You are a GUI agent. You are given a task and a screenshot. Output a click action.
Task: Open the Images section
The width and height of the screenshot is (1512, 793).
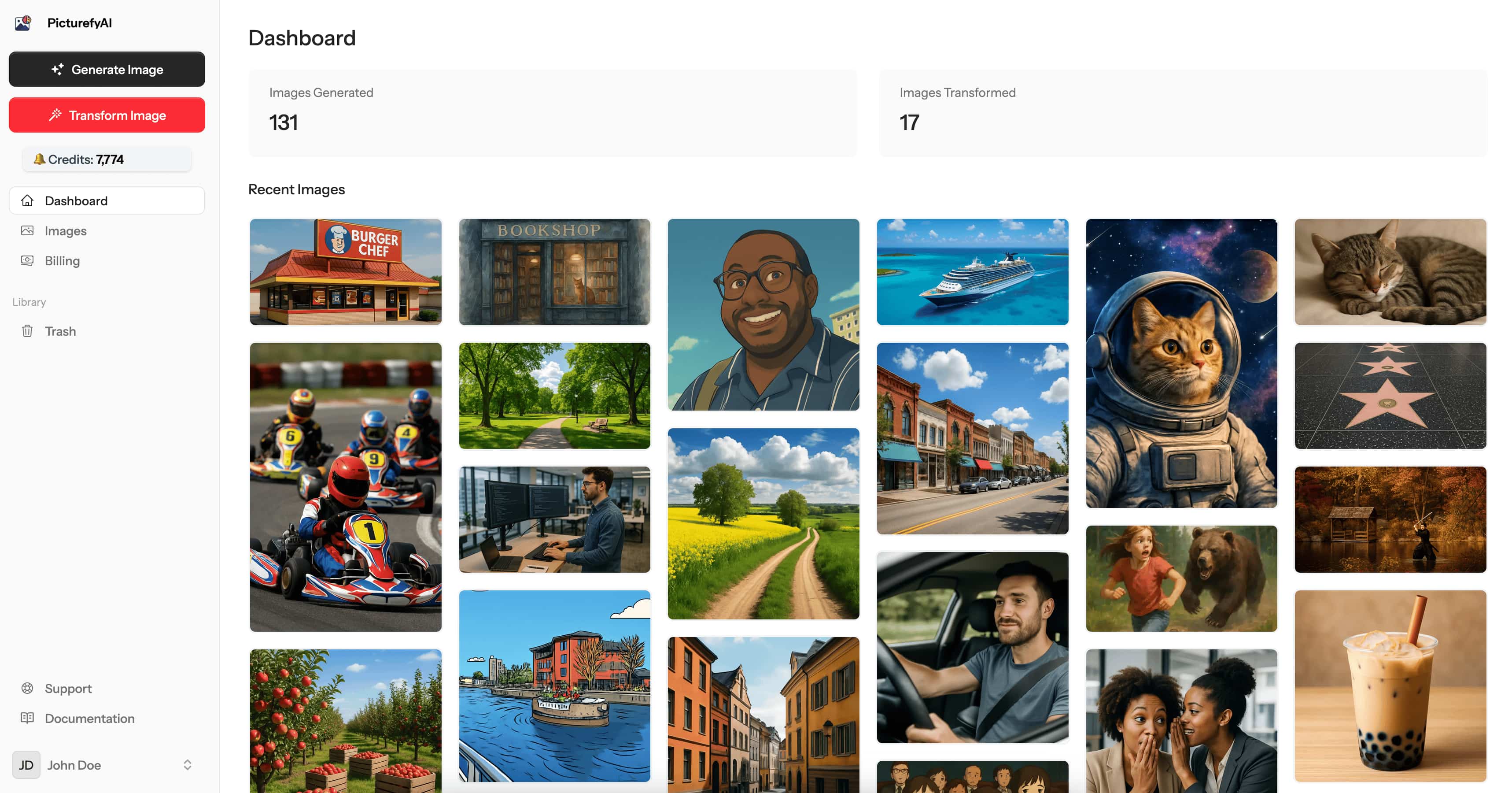66,230
